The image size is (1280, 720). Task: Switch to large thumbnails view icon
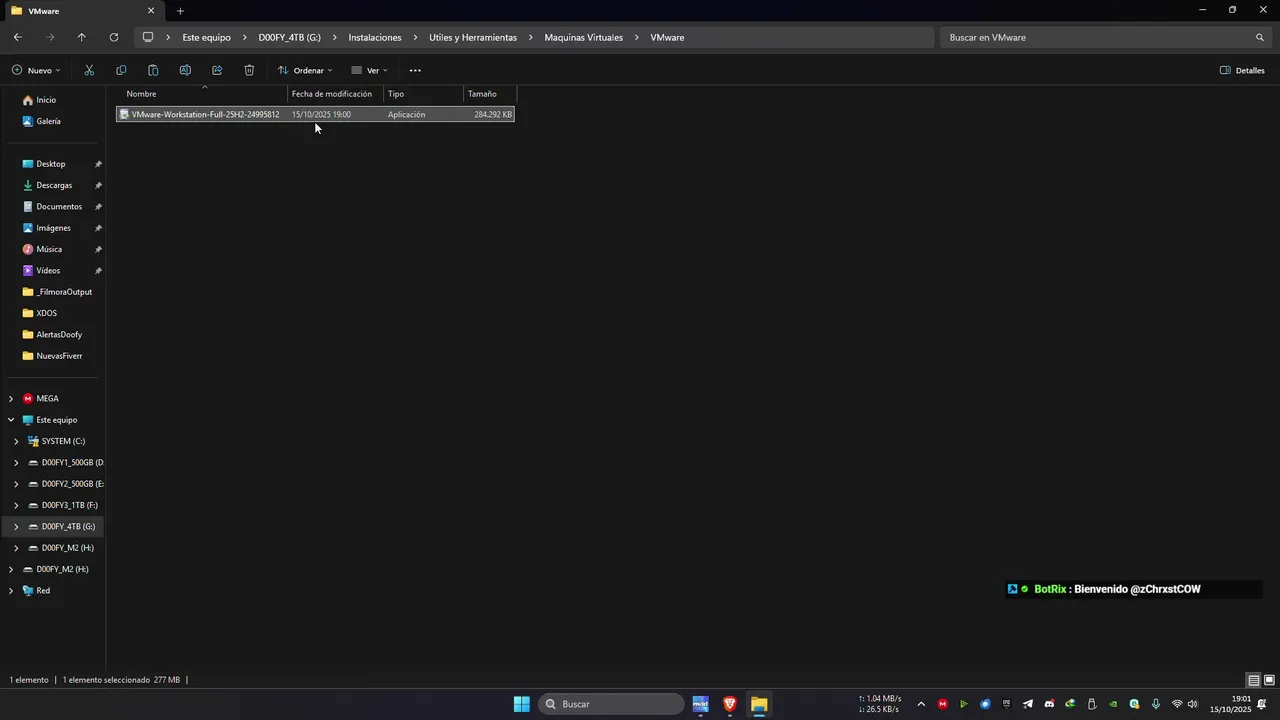(x=1268, y=680)
